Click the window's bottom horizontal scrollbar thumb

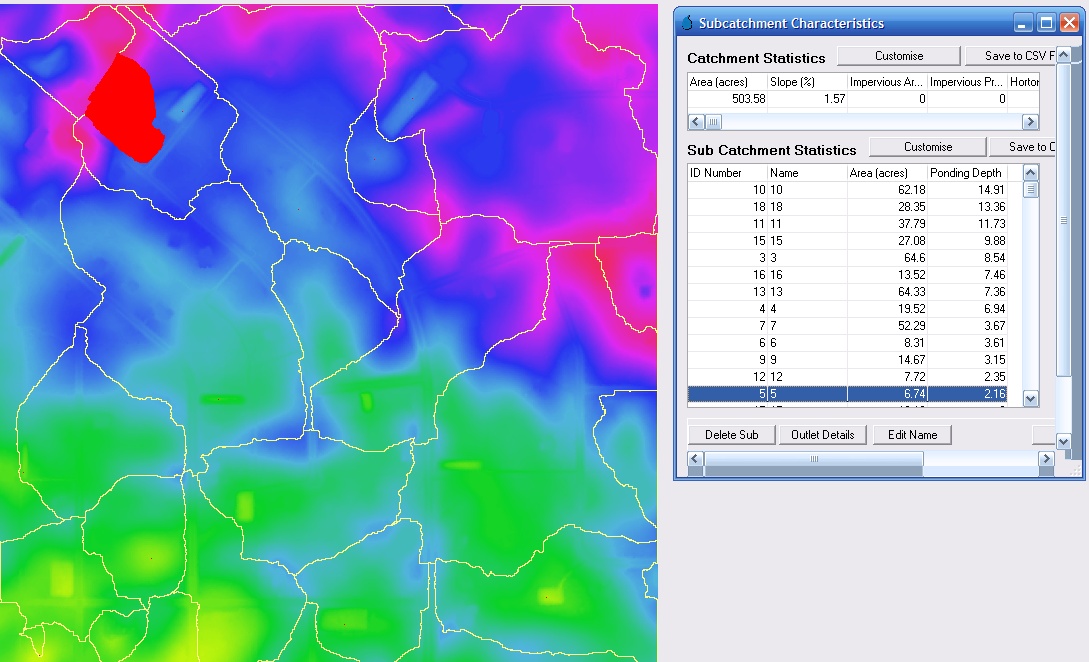click(x=813, y=459)
